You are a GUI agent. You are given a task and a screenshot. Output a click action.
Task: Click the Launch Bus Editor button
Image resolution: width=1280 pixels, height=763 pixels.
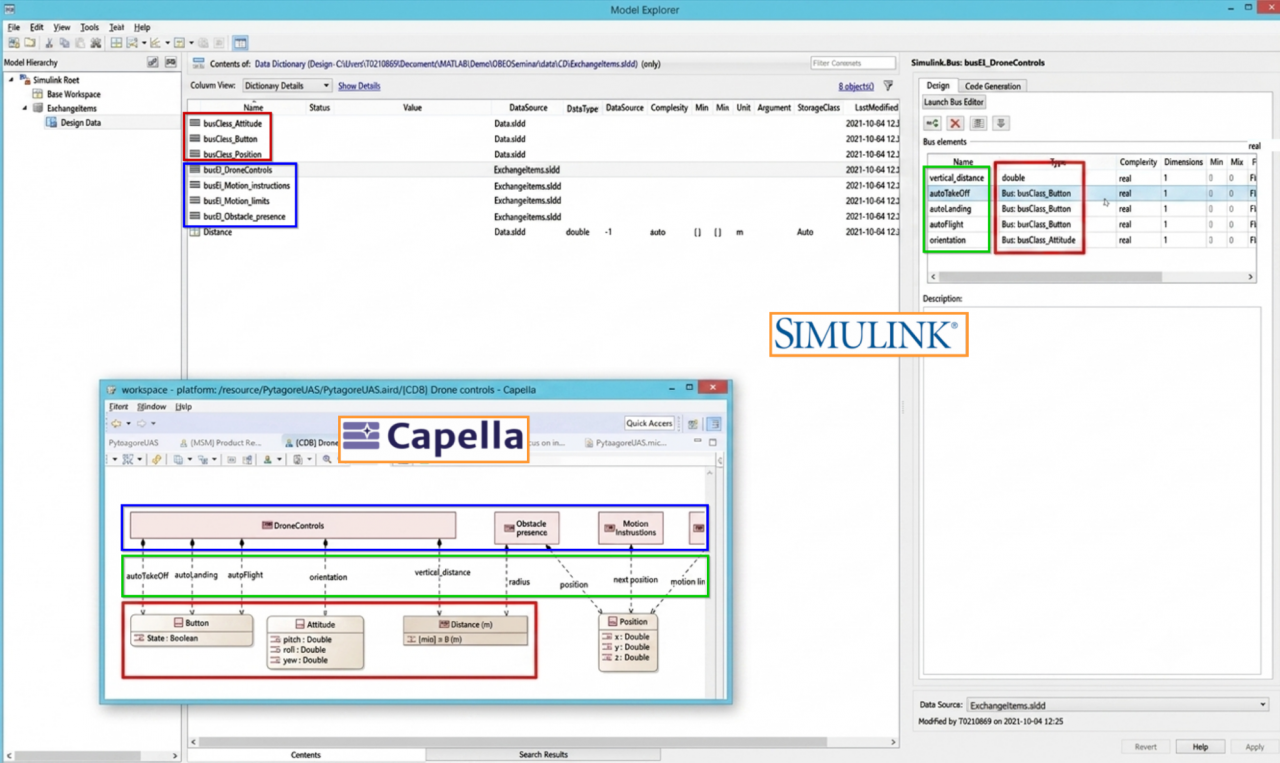coord(954,102)
